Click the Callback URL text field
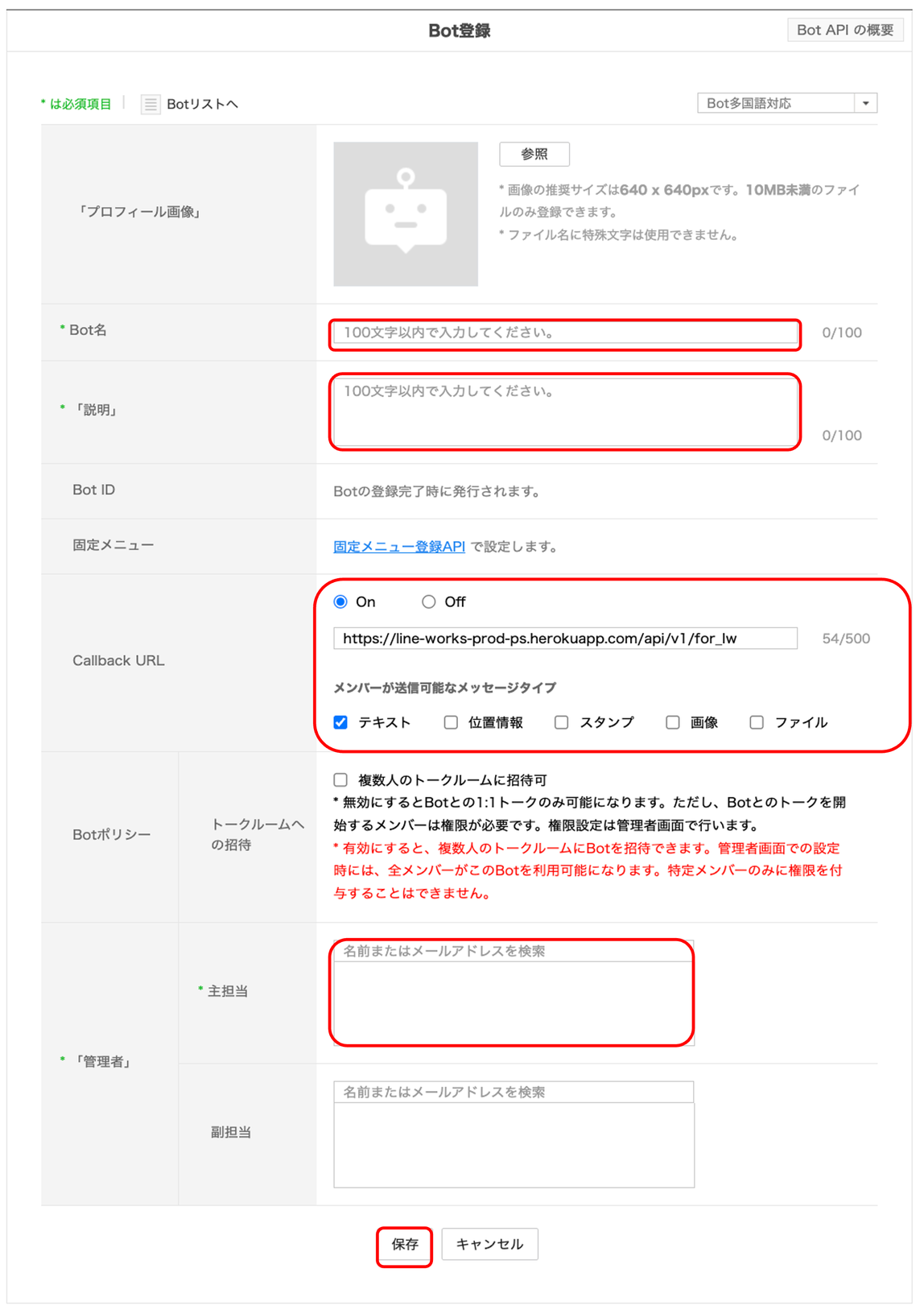Image resolution: width=924 pixels, height=1310 pixels. pos(566,638)
